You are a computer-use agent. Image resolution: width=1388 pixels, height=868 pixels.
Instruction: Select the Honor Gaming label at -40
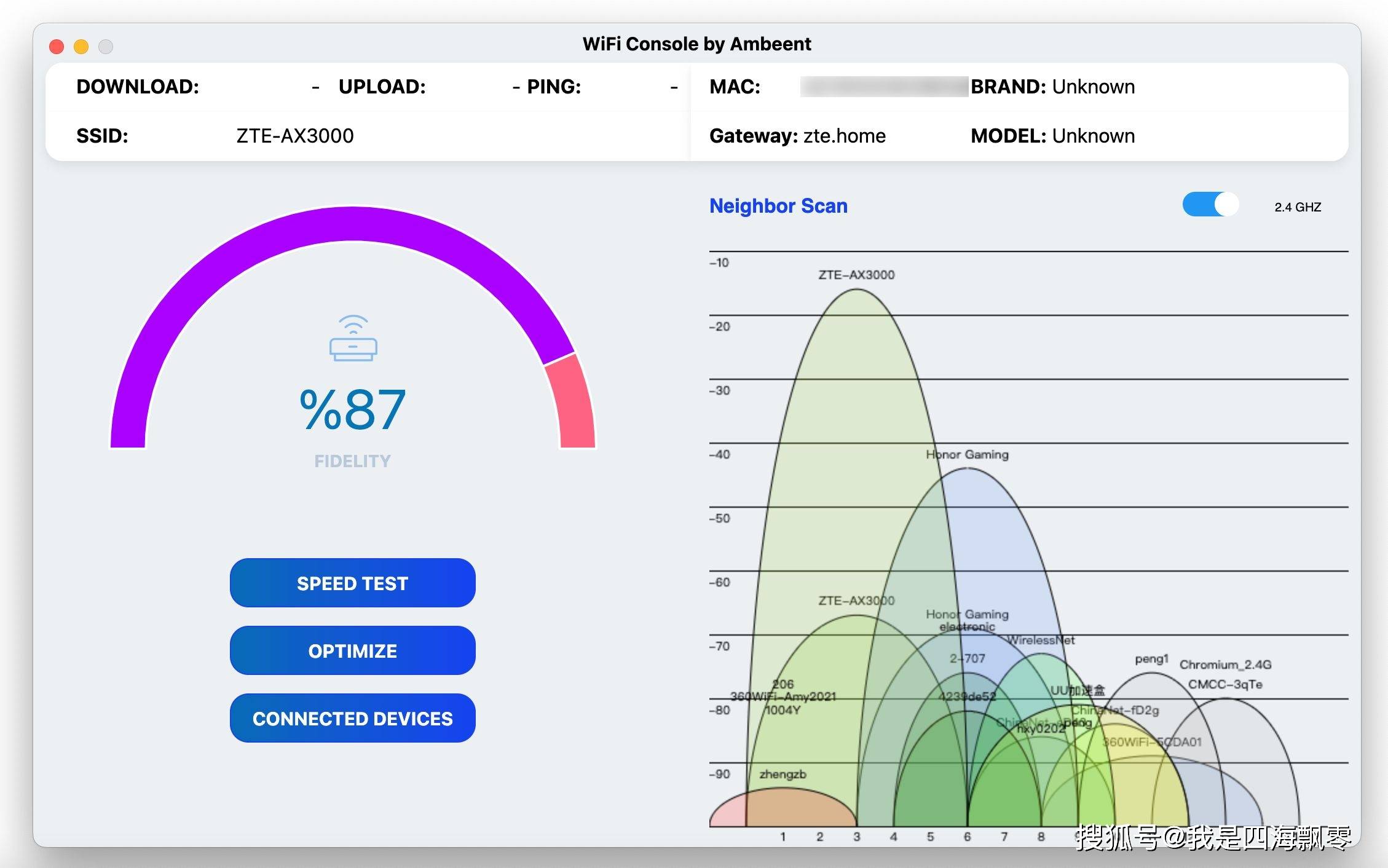point(967,454)
